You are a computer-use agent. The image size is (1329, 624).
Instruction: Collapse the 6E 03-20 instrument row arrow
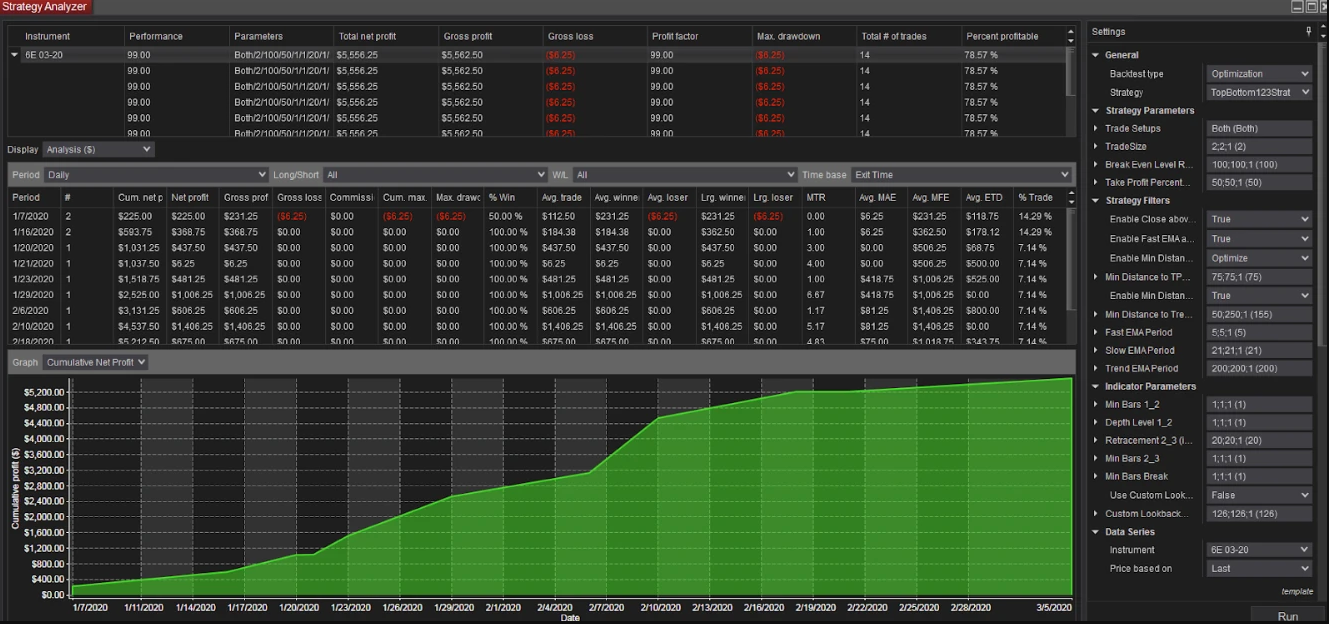(x=15, y=55)
